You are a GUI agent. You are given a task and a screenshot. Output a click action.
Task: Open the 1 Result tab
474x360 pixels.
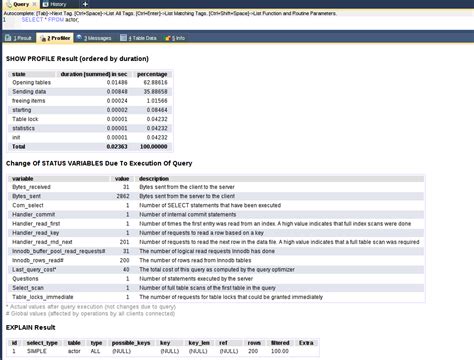click(19, 38)
